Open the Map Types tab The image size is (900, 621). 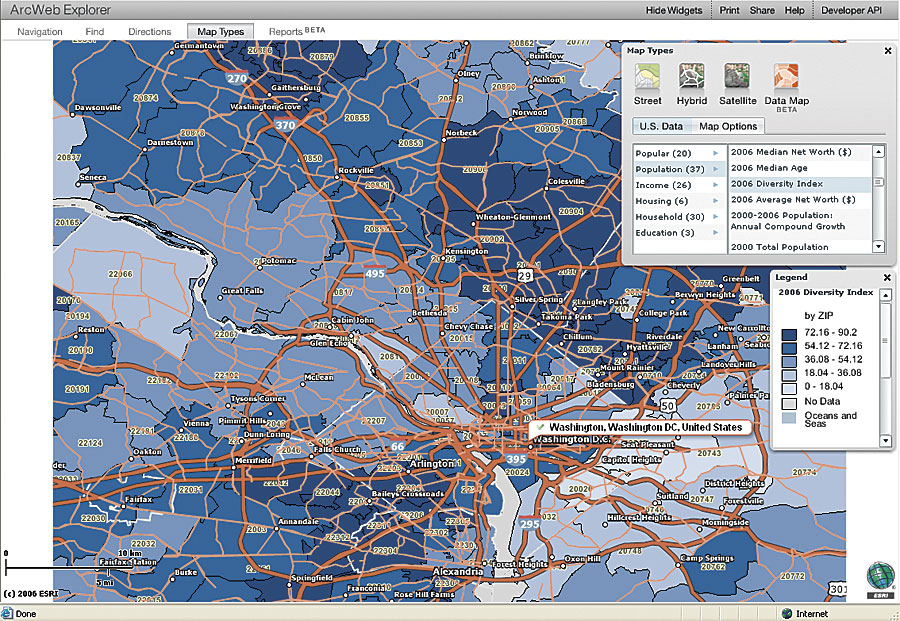click(x=220, y=32)
